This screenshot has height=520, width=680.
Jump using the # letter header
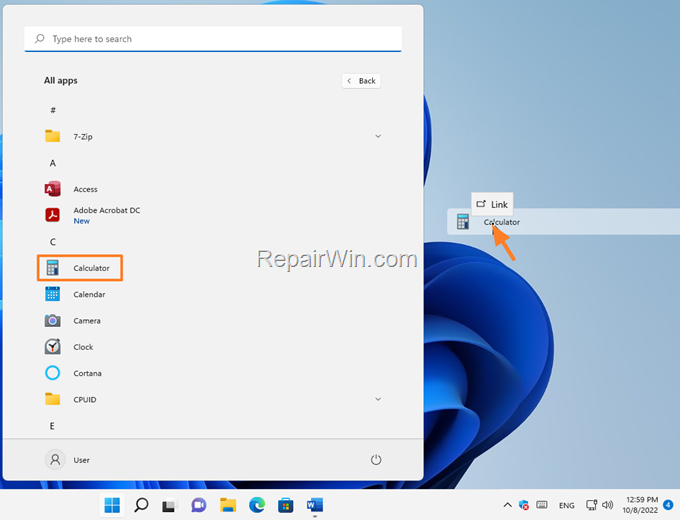(53, 110)
